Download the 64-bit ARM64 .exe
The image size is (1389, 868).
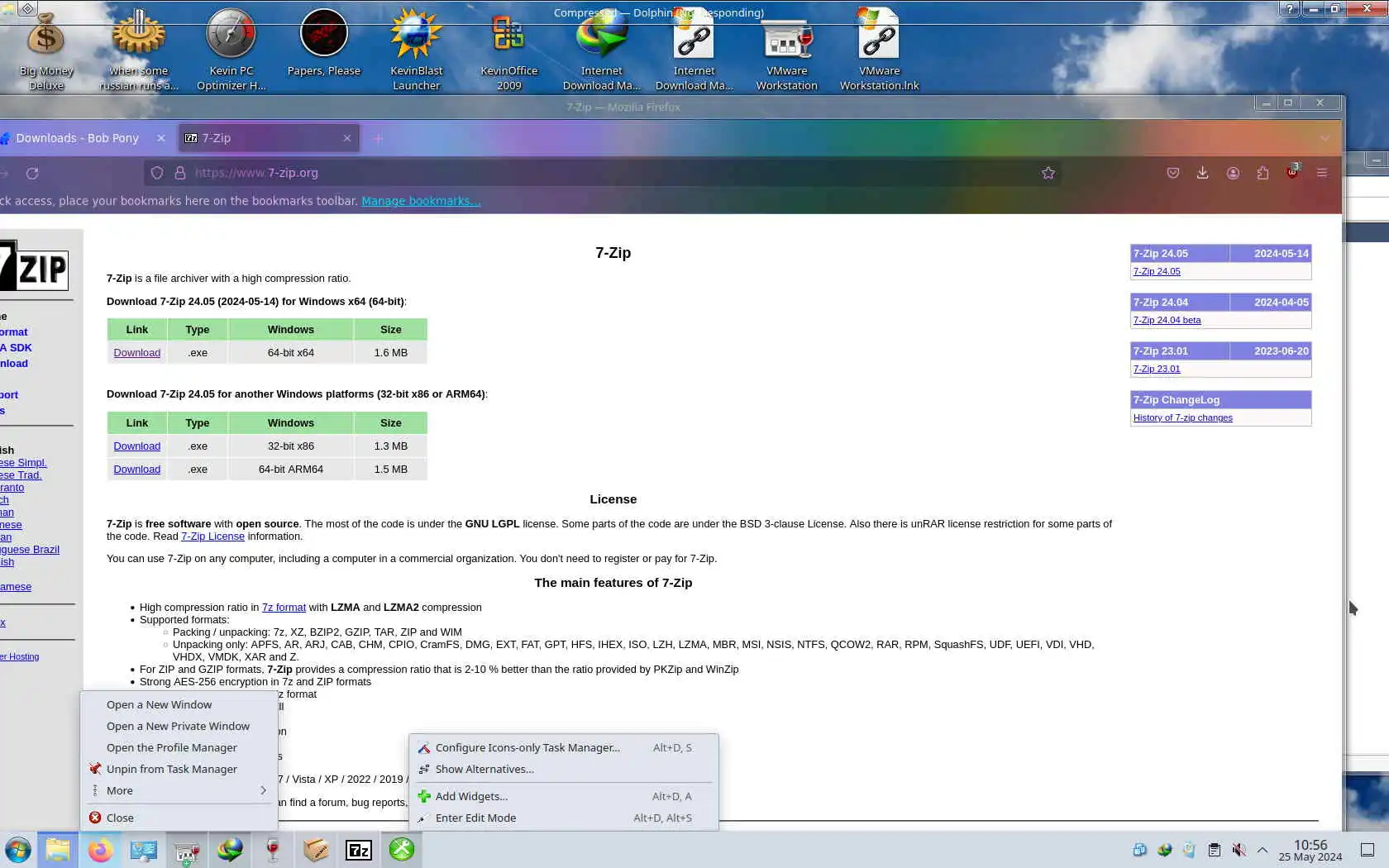coord(137,469)
